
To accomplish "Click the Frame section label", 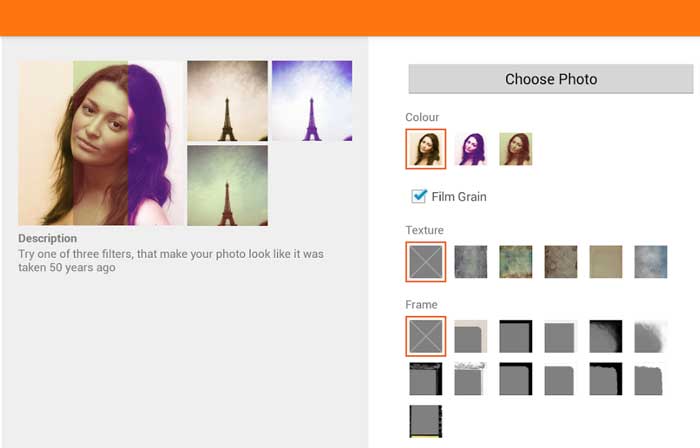I will 421,305.
